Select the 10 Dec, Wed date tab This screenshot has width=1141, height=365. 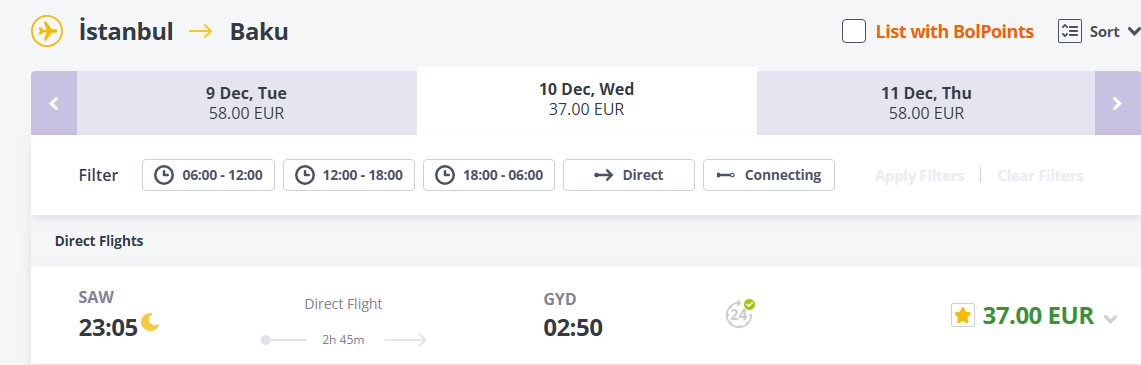click(x=587, y=100)
